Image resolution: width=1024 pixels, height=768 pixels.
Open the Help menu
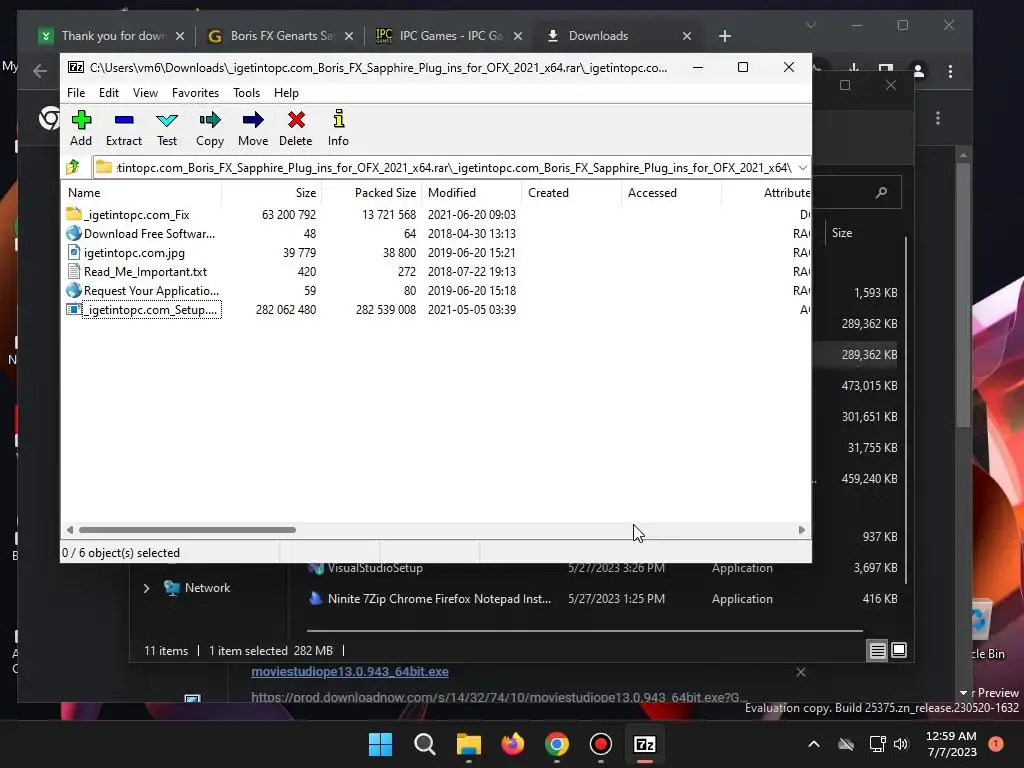click(x=286, y=93)
